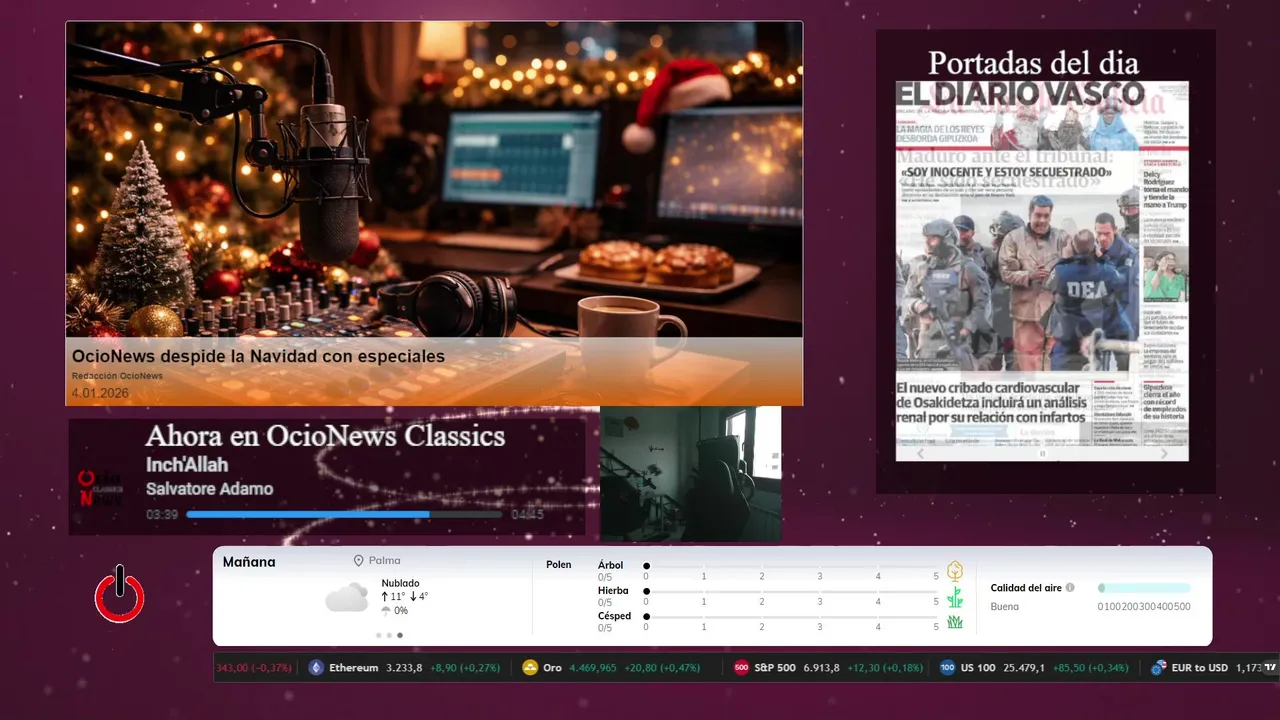
Task: Go to previous newspaper cover arrow
Action: (921, 453)
